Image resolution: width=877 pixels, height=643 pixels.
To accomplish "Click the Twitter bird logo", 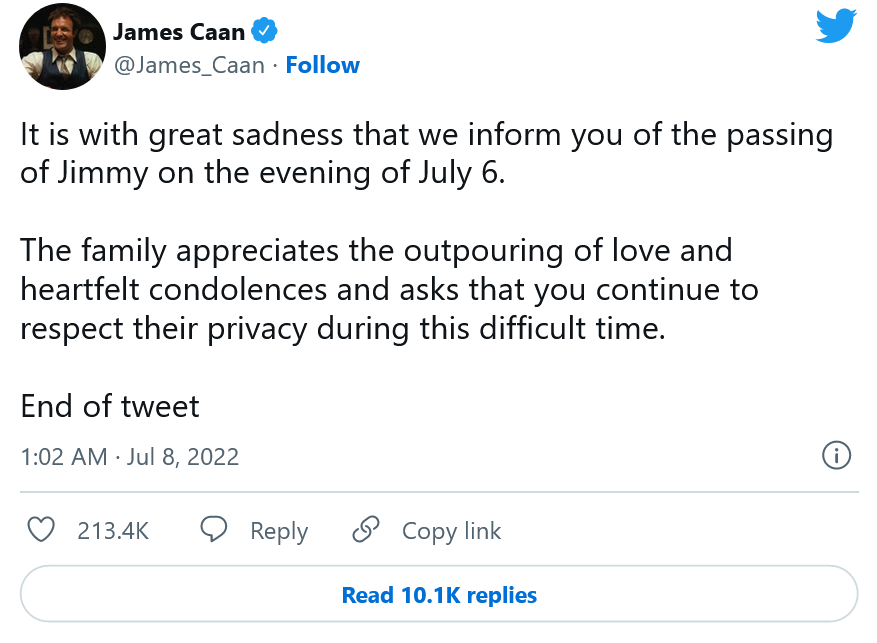I will (x=836, y=26).
